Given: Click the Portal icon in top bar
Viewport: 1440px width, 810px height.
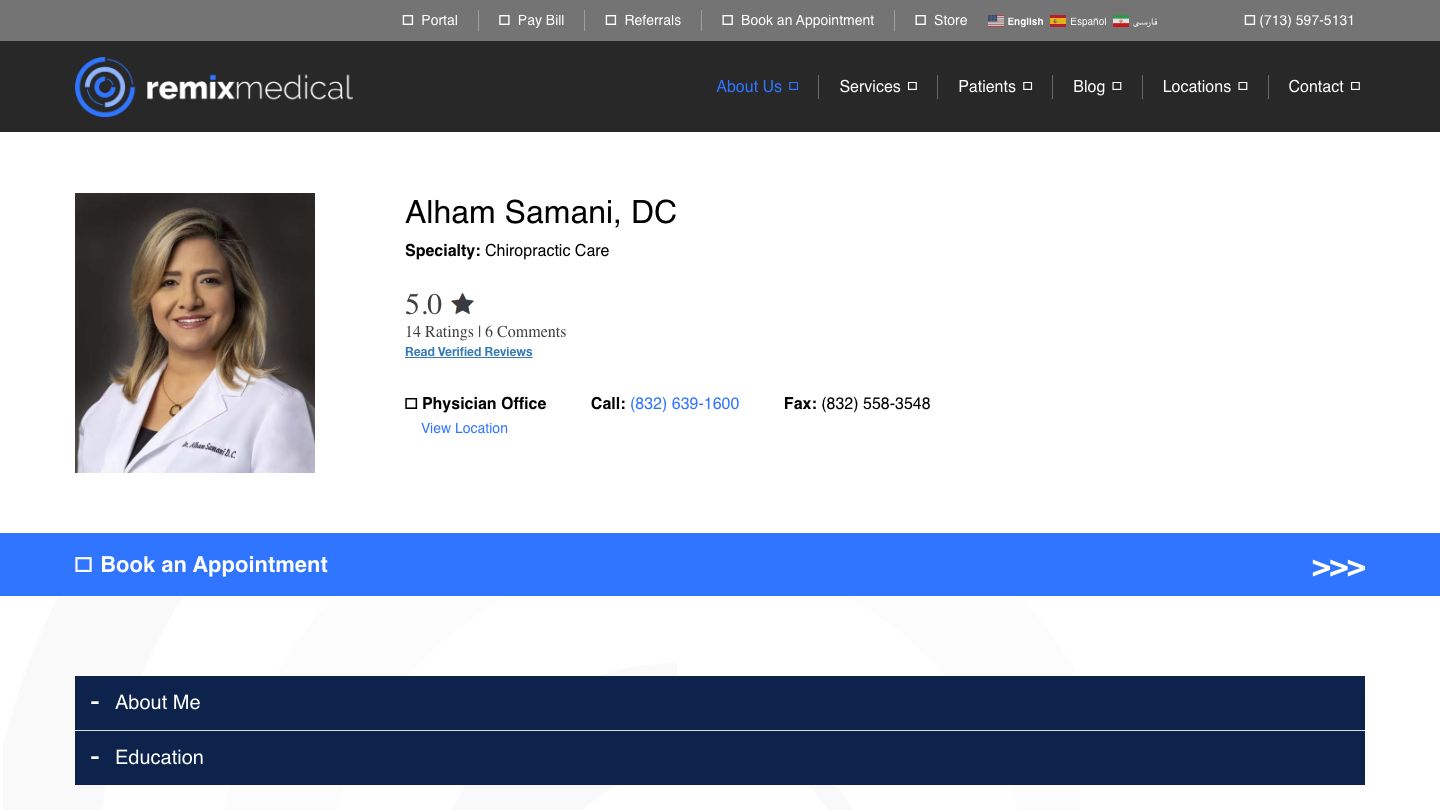Looking at the screenshot, I should click(x=408, y=20).
